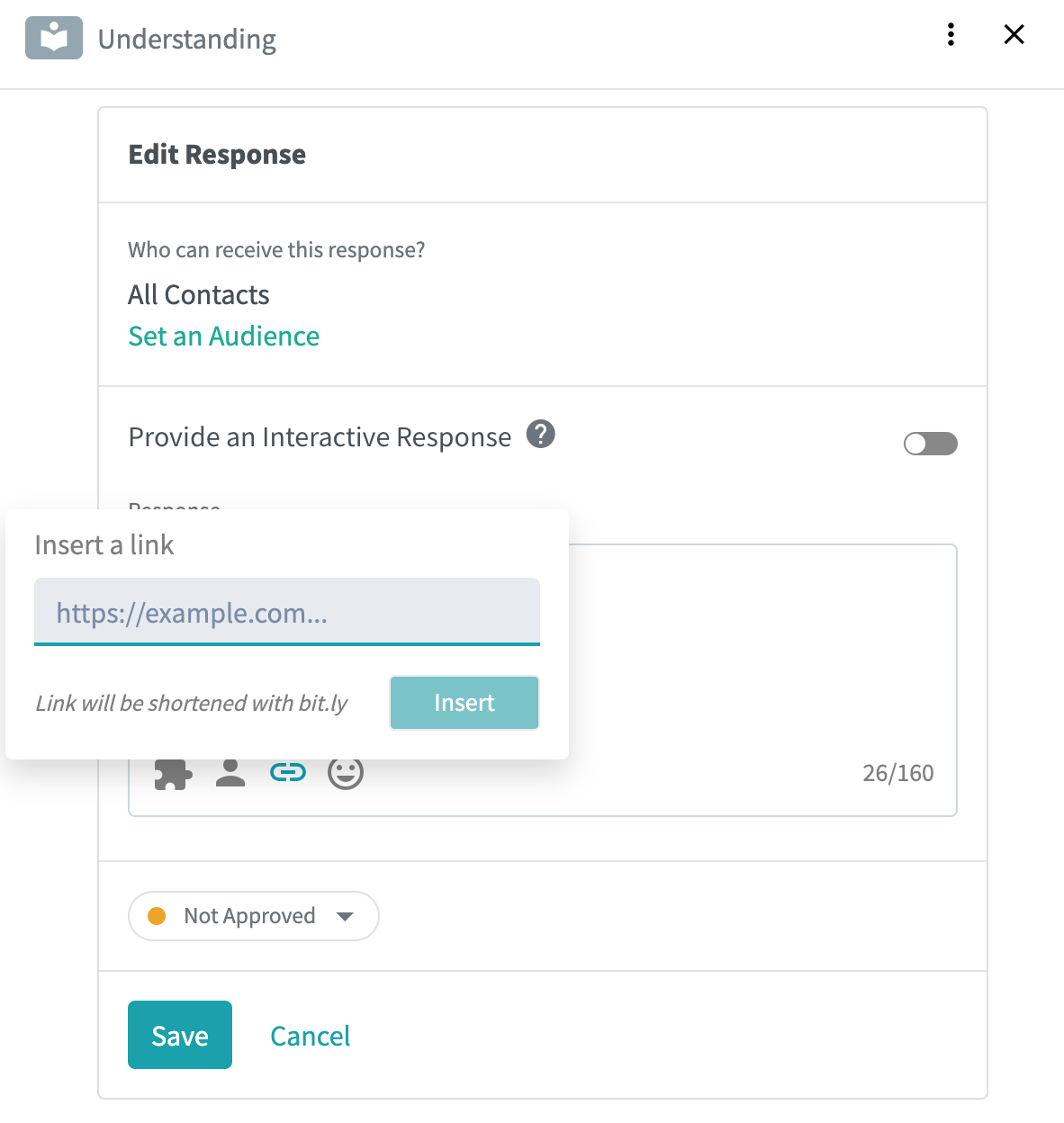This screenshot has height=1123, width=1064.
Task: Click the 26/160 character counter
Action: coord(898,773)
